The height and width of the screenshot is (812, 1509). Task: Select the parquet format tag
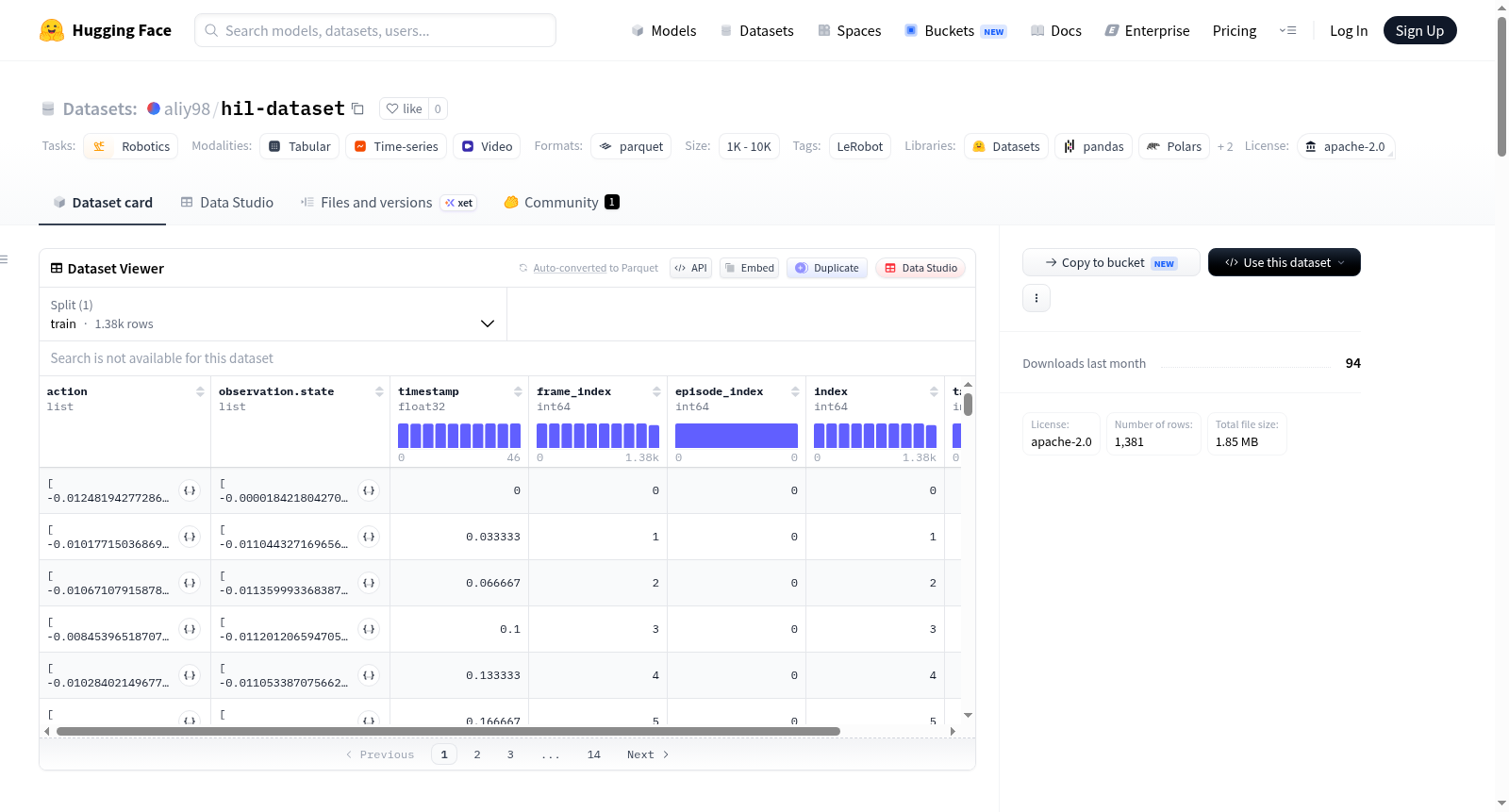tap(631, 146)
